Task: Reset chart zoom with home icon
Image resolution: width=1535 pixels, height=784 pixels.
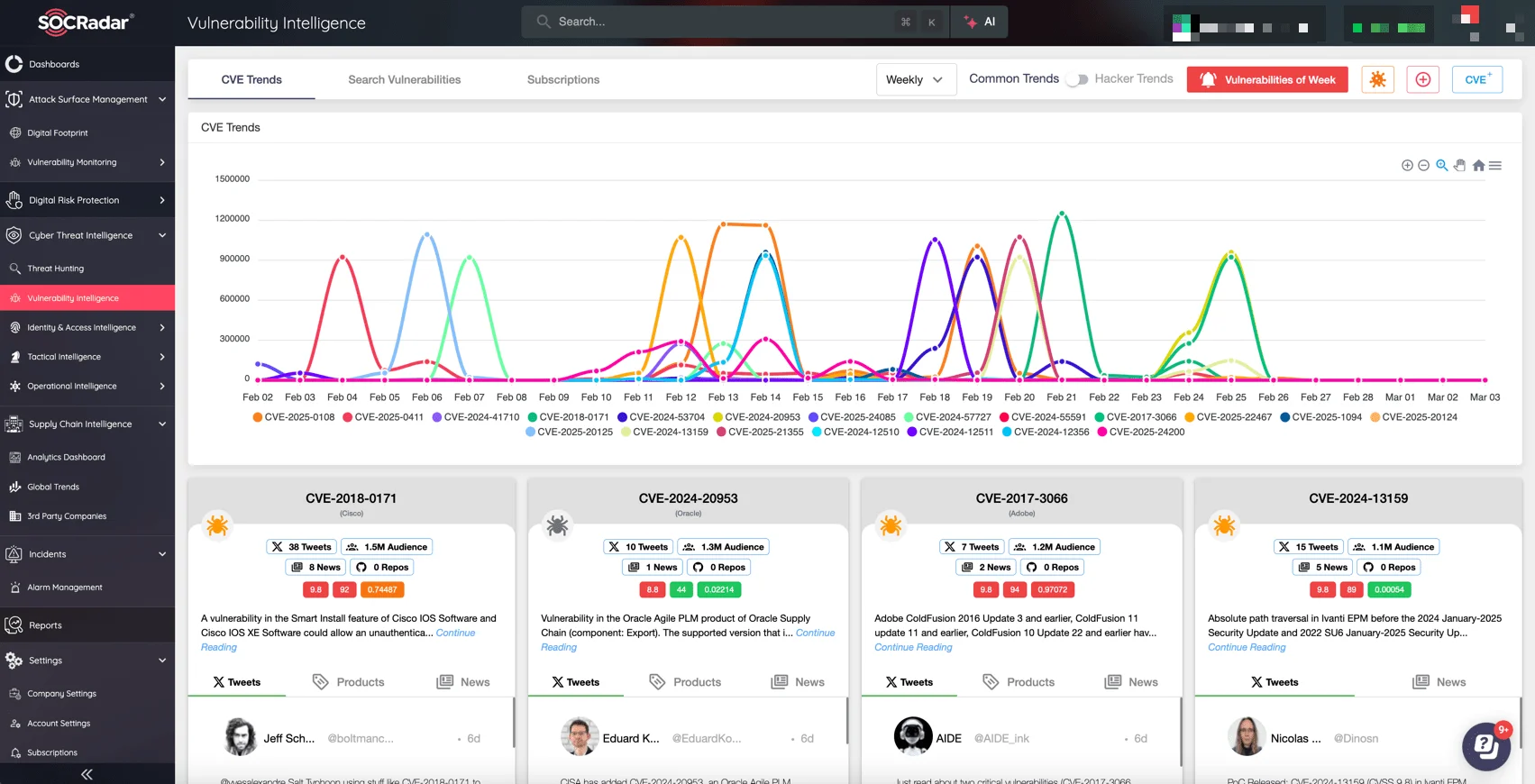Action: click(1478, 166)
